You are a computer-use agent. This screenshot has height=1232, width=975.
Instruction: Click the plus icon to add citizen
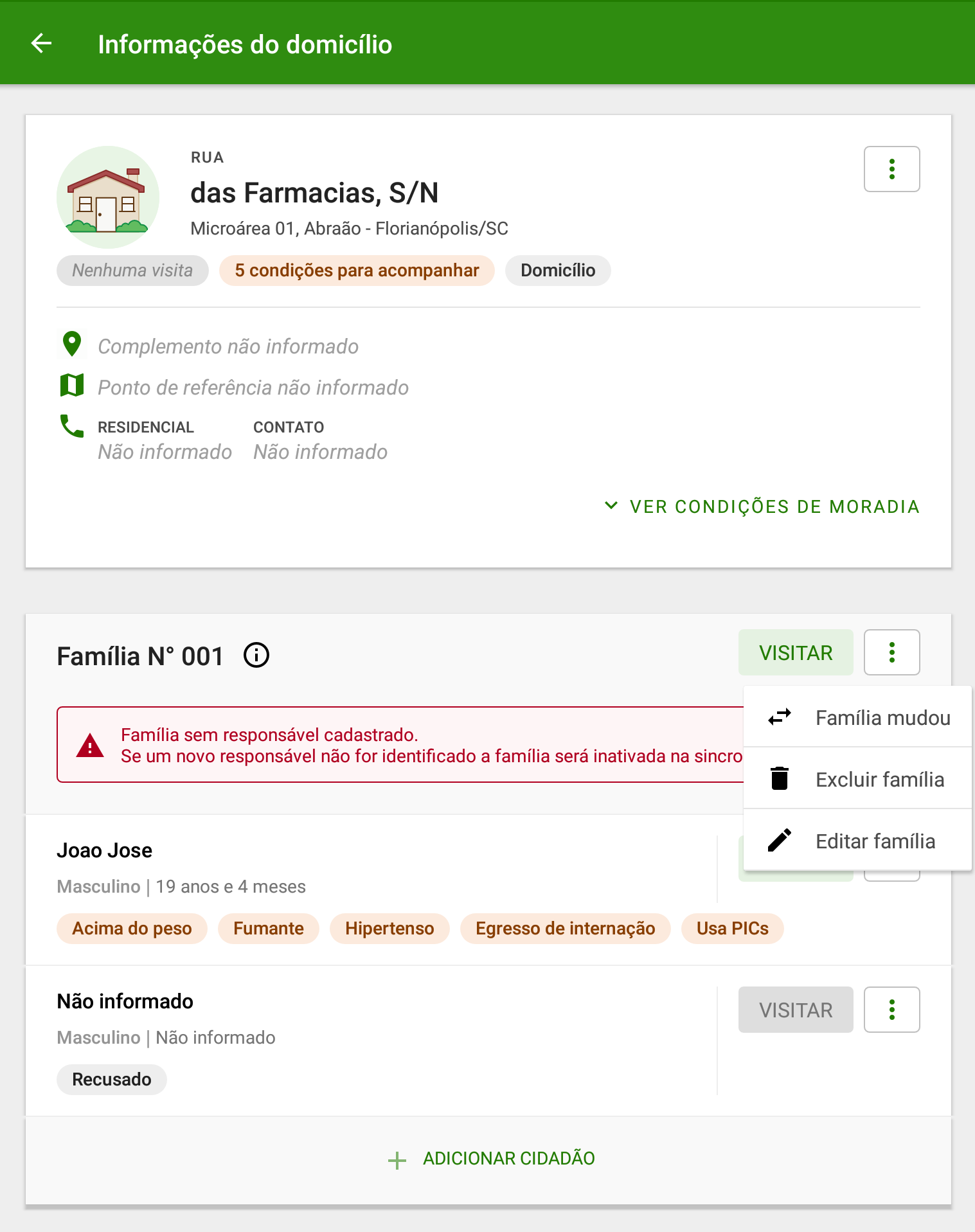(397, 1160)
